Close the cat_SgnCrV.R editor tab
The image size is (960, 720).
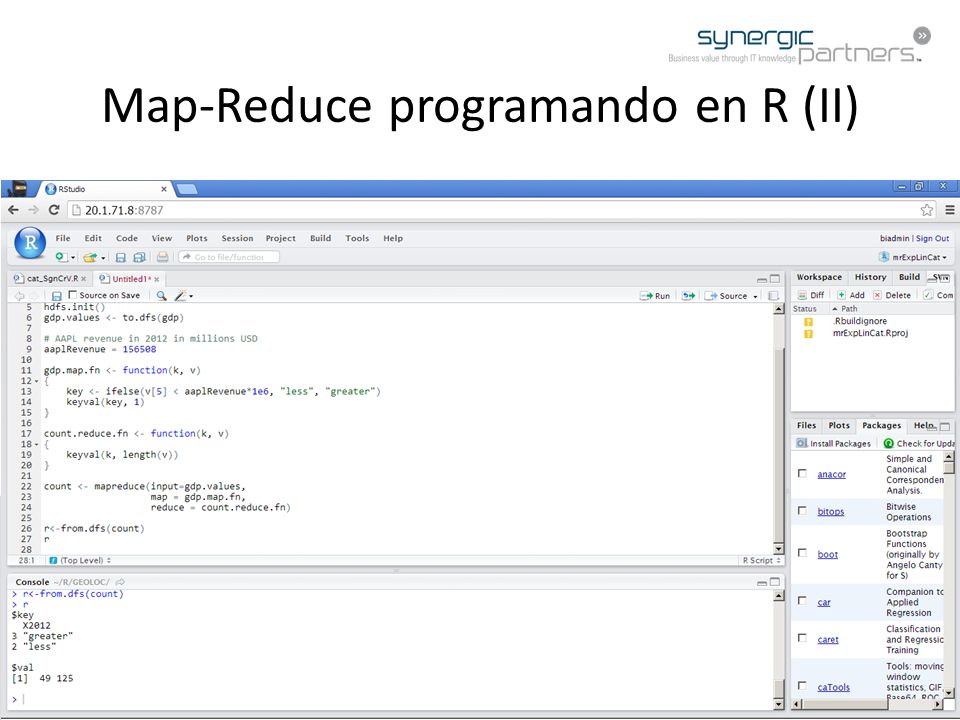(x=84, y=279)
